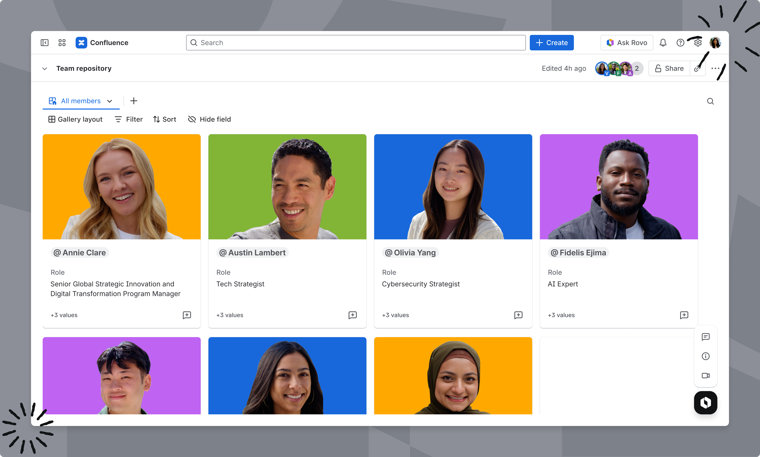The height and width of the screenshot is (457, 760).
Task: Click the blue Create button
Action: pyautogui.click(x=551, y=43)
